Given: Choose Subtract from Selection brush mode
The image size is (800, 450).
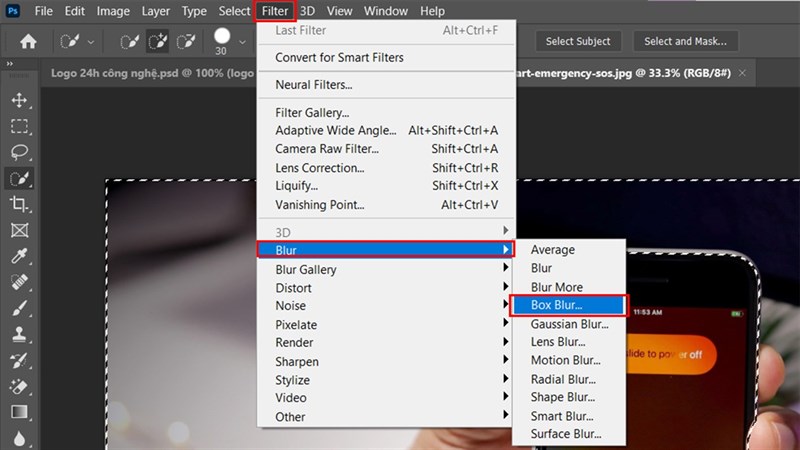Looking at the screenshot, I should point(186,41).
